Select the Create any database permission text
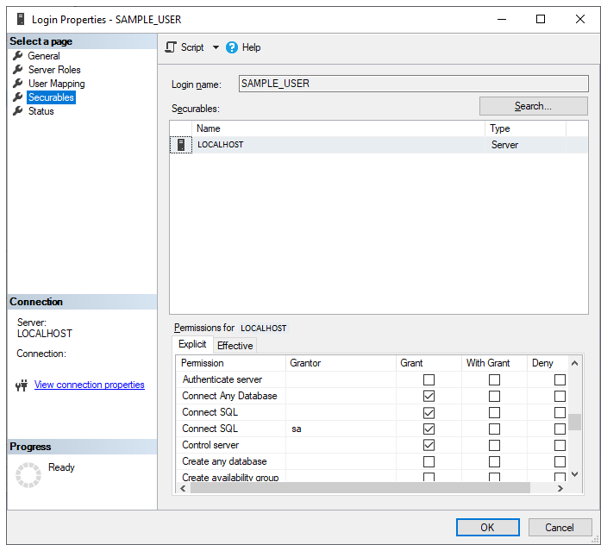Screen dimensions: 610x553 pos(224,462)
